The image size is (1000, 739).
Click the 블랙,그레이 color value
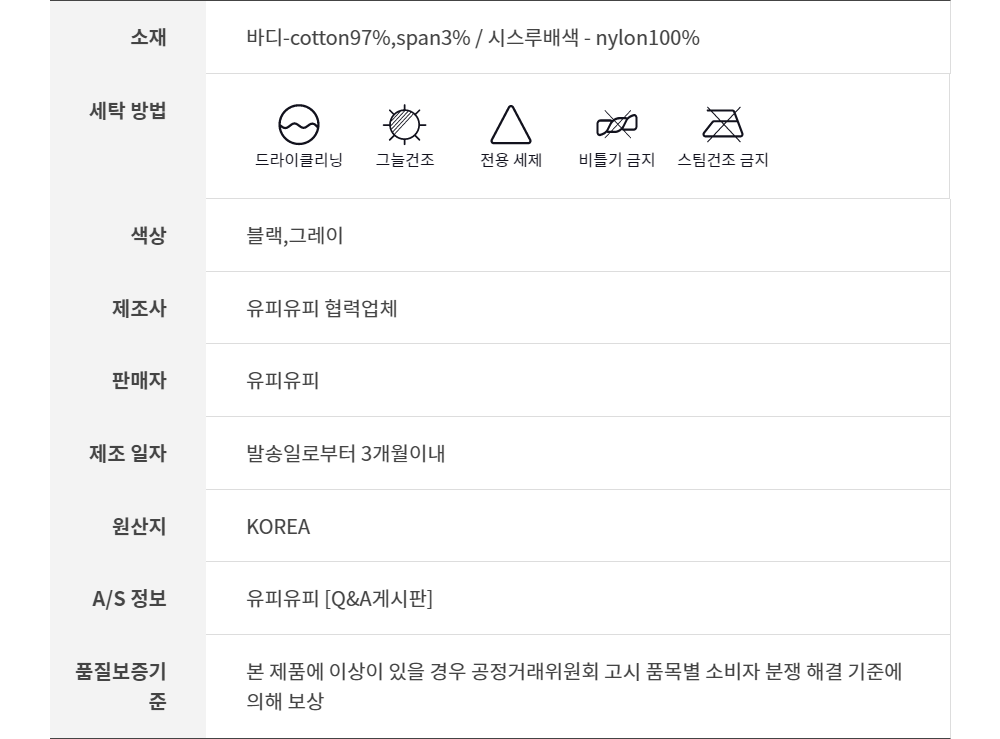[x=295, y=236]
